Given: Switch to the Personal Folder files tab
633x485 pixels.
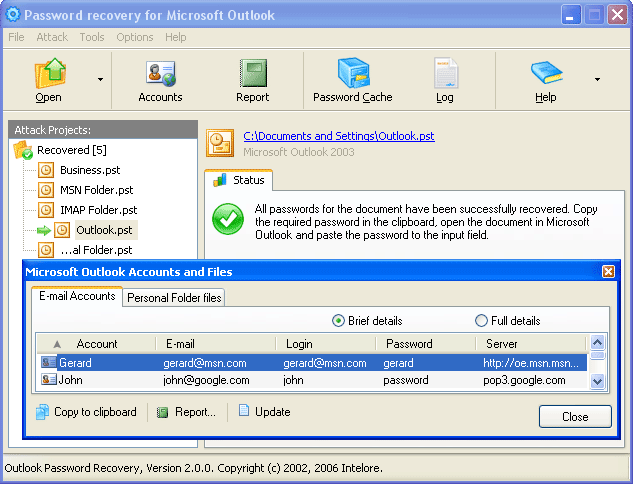Looking at the screenshot, I should (174, 298).
